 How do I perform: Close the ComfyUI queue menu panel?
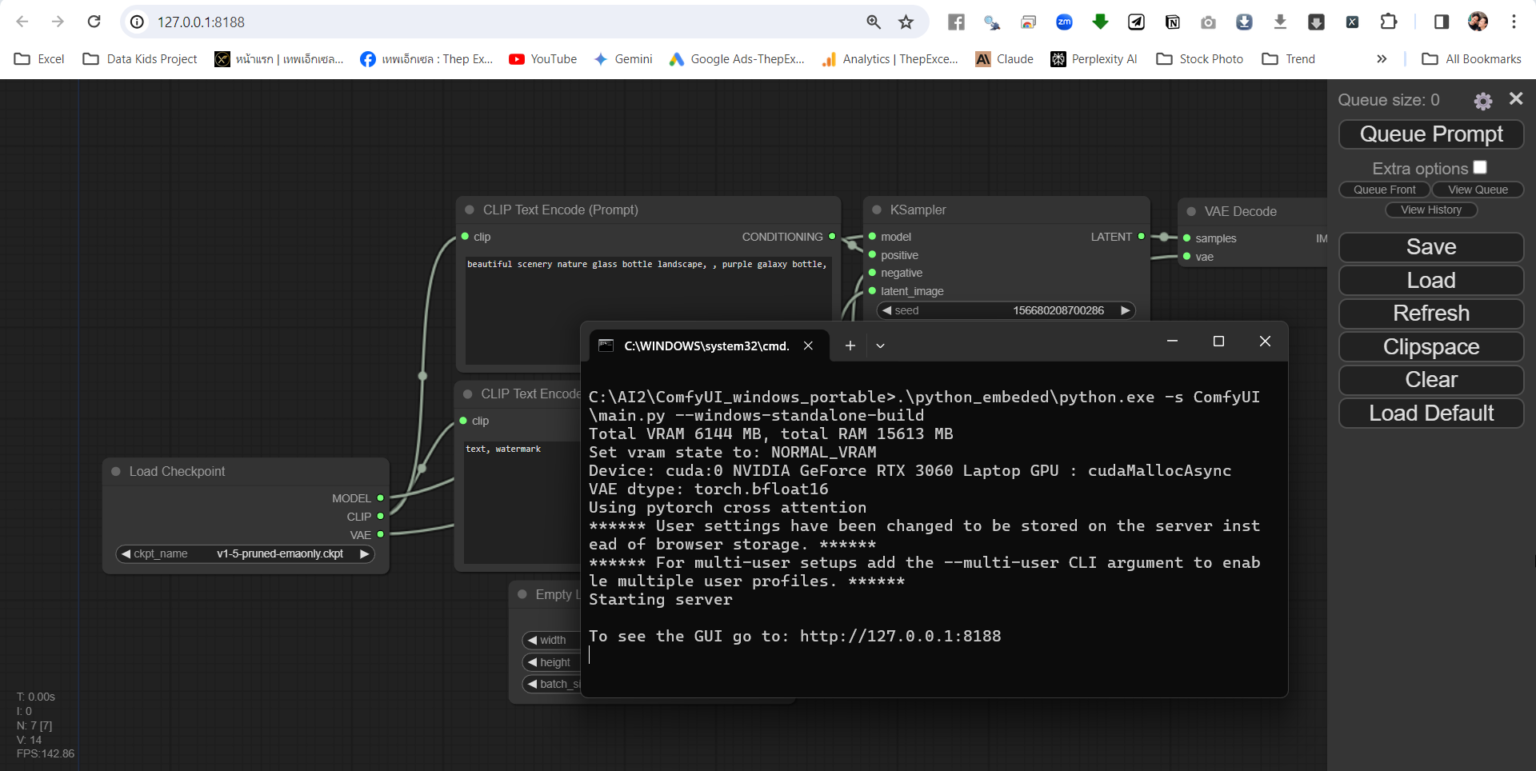tap(1516, 98)
